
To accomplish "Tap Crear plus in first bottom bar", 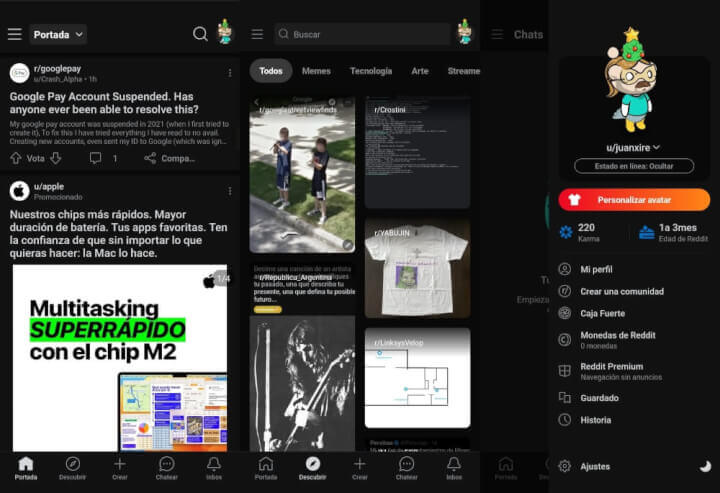I will tap(119, 468).
